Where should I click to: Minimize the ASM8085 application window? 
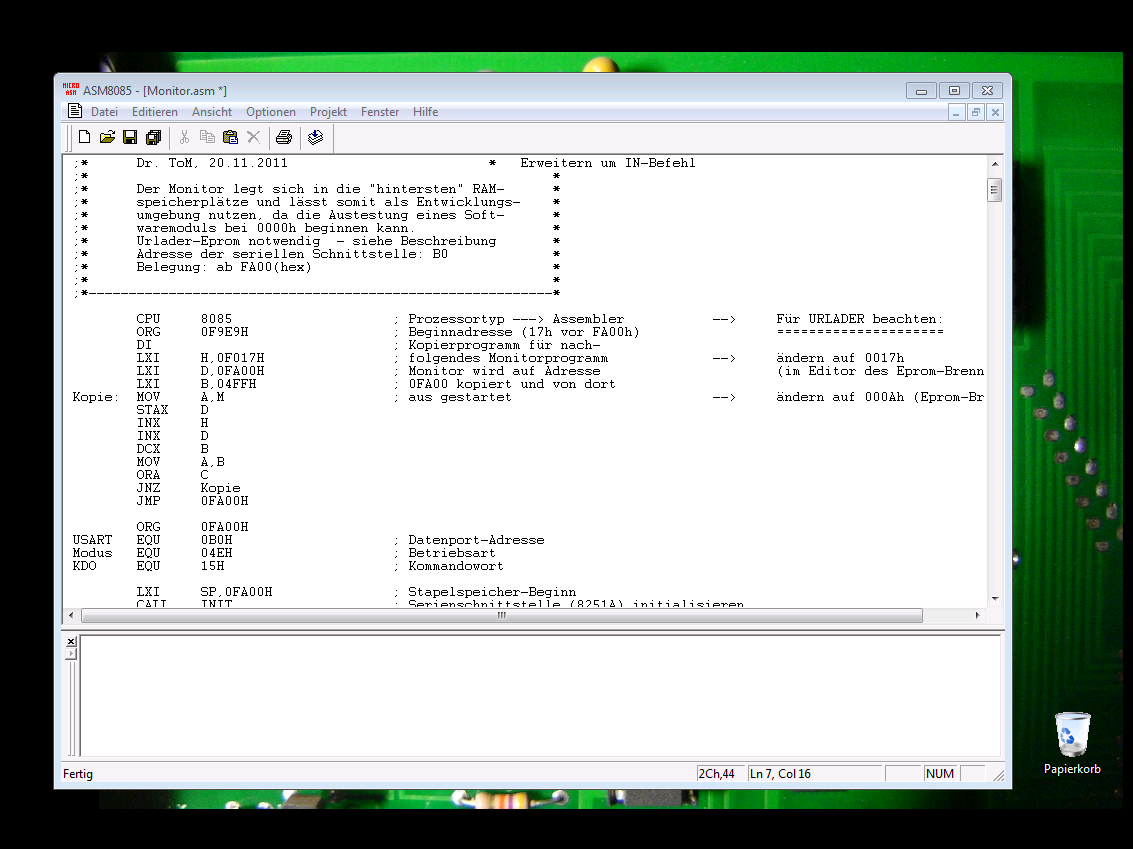(921, 90)
